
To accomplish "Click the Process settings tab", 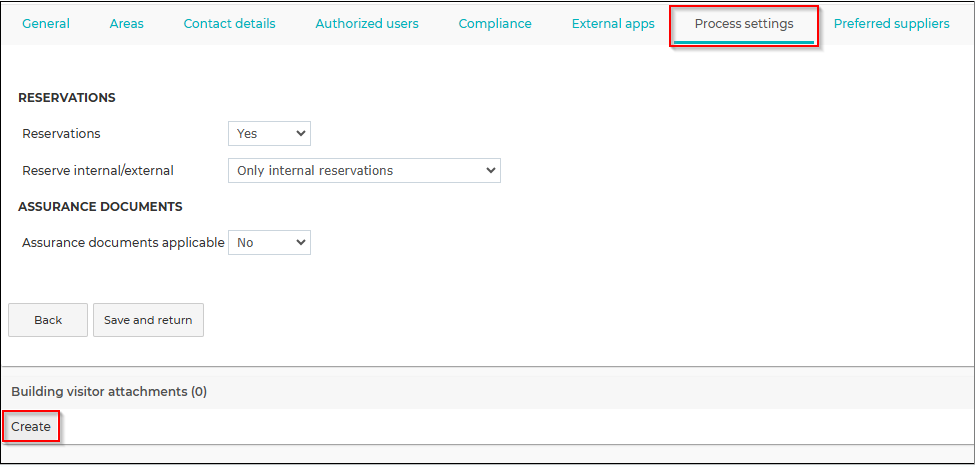I will coord(744,24).
